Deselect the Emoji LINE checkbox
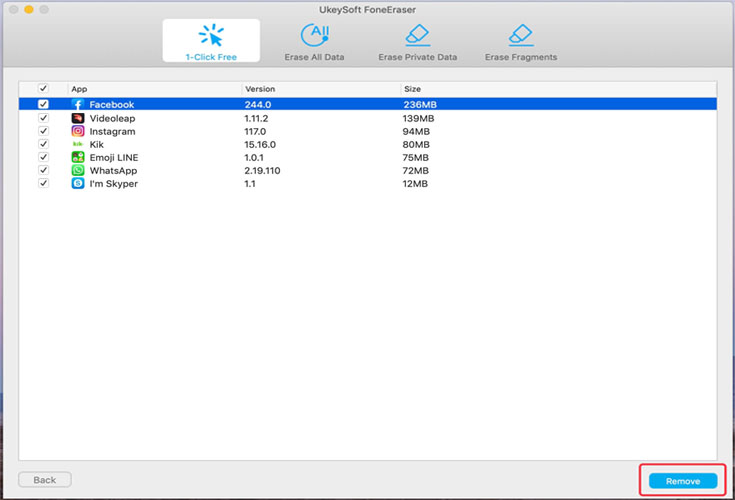Viewport: 735px width, 500px height. 43,157
